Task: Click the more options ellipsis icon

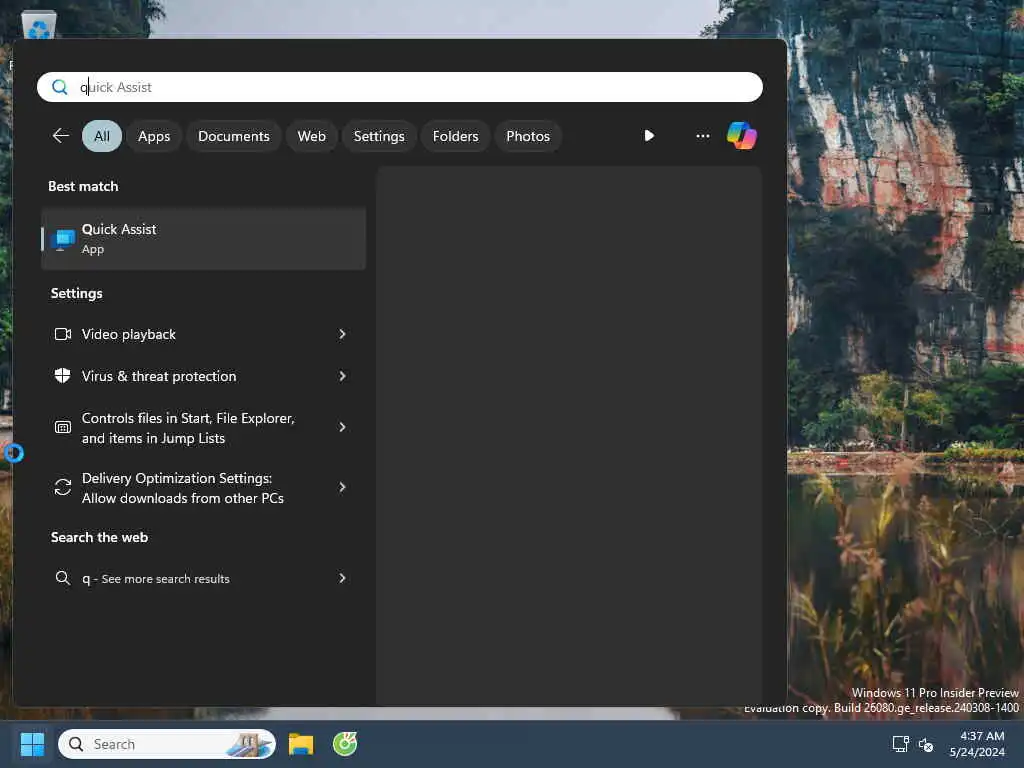Action: click(x=703, y=136)
